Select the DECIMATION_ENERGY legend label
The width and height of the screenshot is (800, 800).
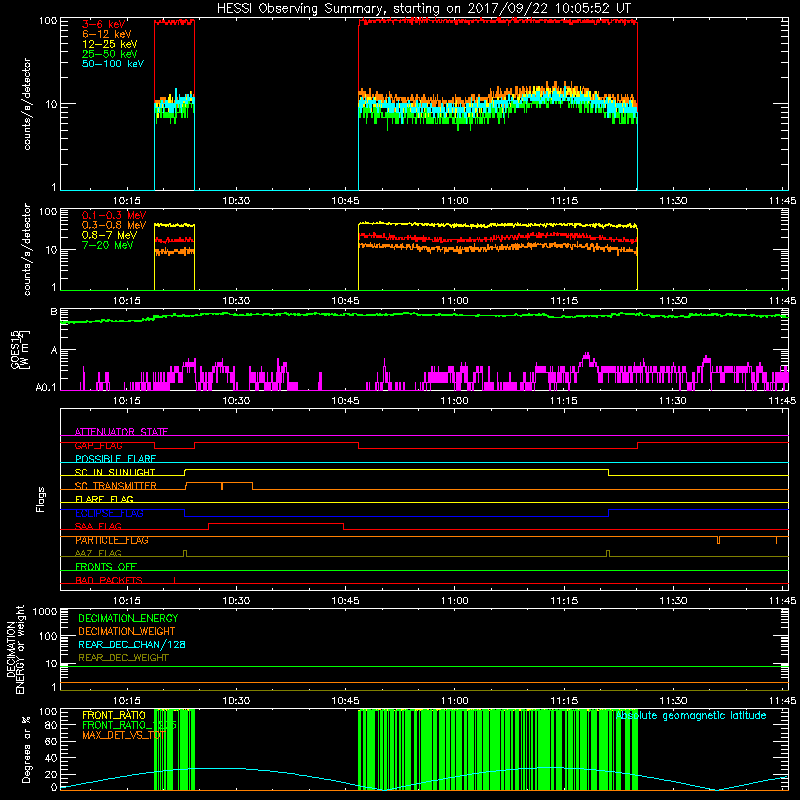tap(128, 618)
